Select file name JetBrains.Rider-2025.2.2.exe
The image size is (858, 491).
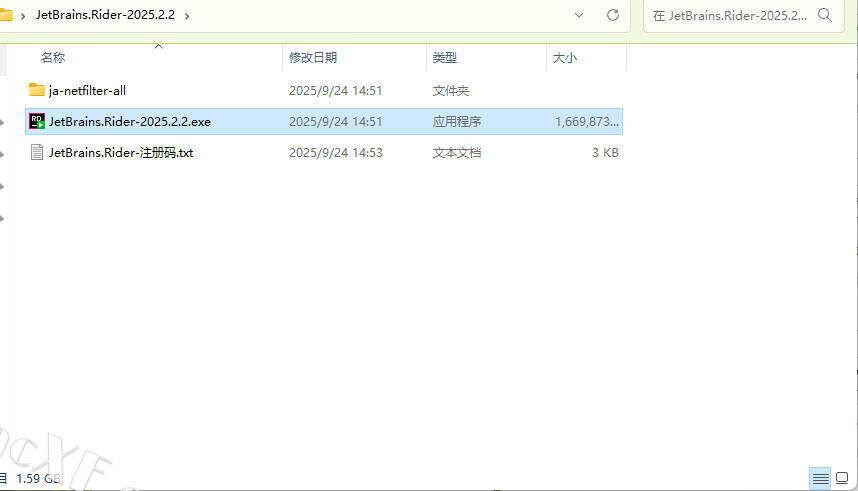pos(130,122)
